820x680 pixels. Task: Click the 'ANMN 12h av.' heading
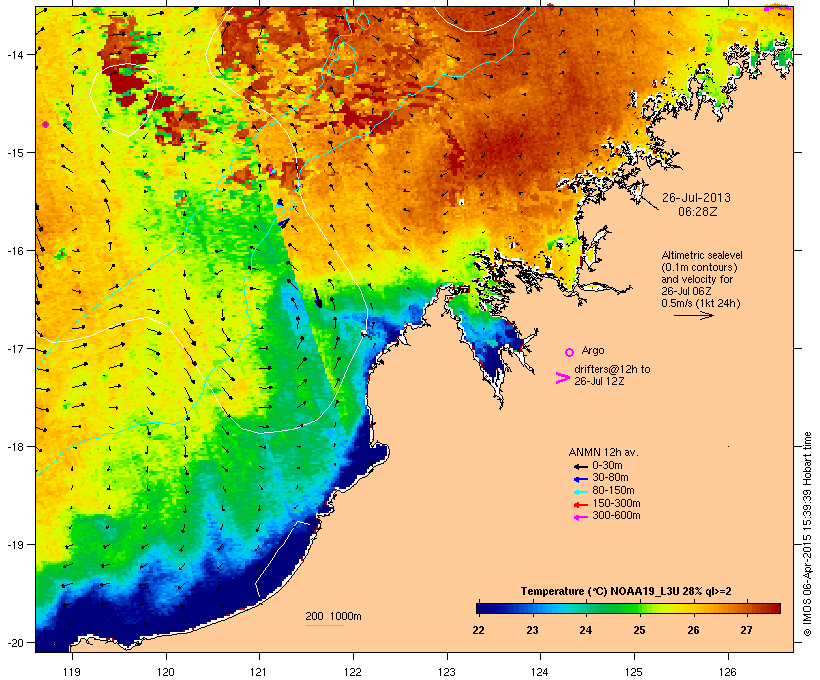[603, 452]
